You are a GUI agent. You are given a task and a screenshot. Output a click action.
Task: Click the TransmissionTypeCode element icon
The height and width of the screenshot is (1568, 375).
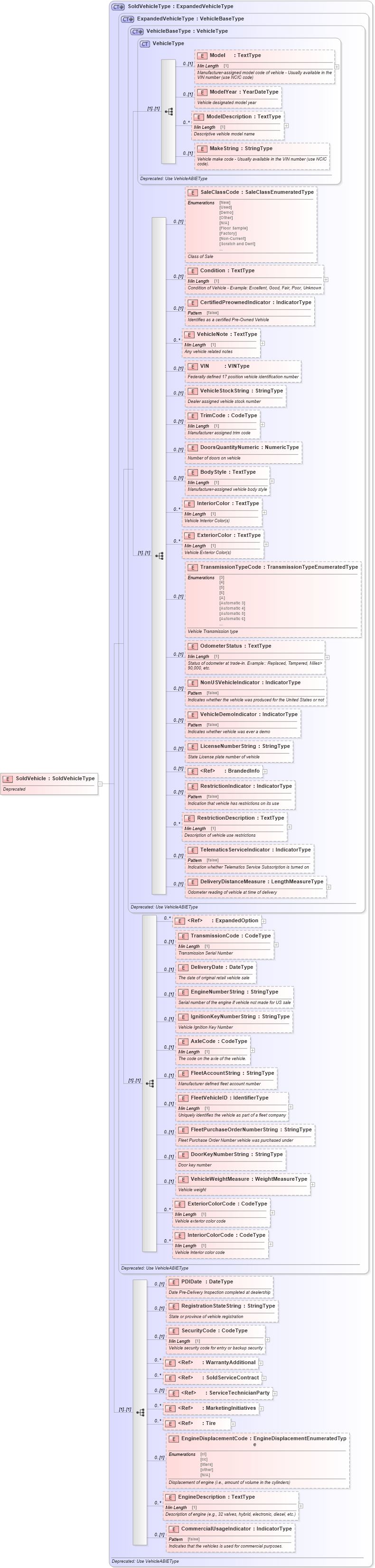pyautogui.click(x=193, y=567)
